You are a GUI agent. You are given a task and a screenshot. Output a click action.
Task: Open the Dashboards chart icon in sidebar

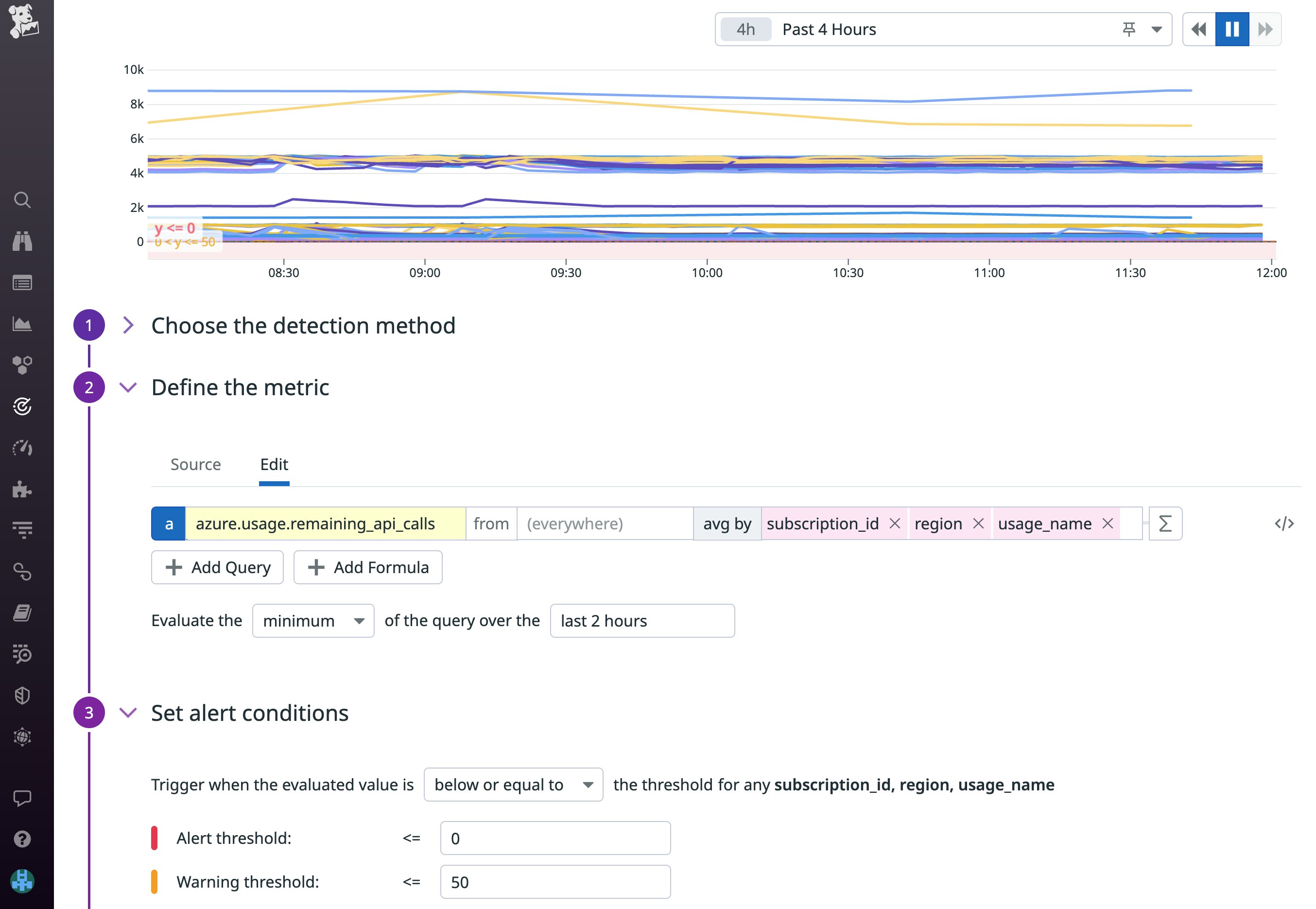23,324
